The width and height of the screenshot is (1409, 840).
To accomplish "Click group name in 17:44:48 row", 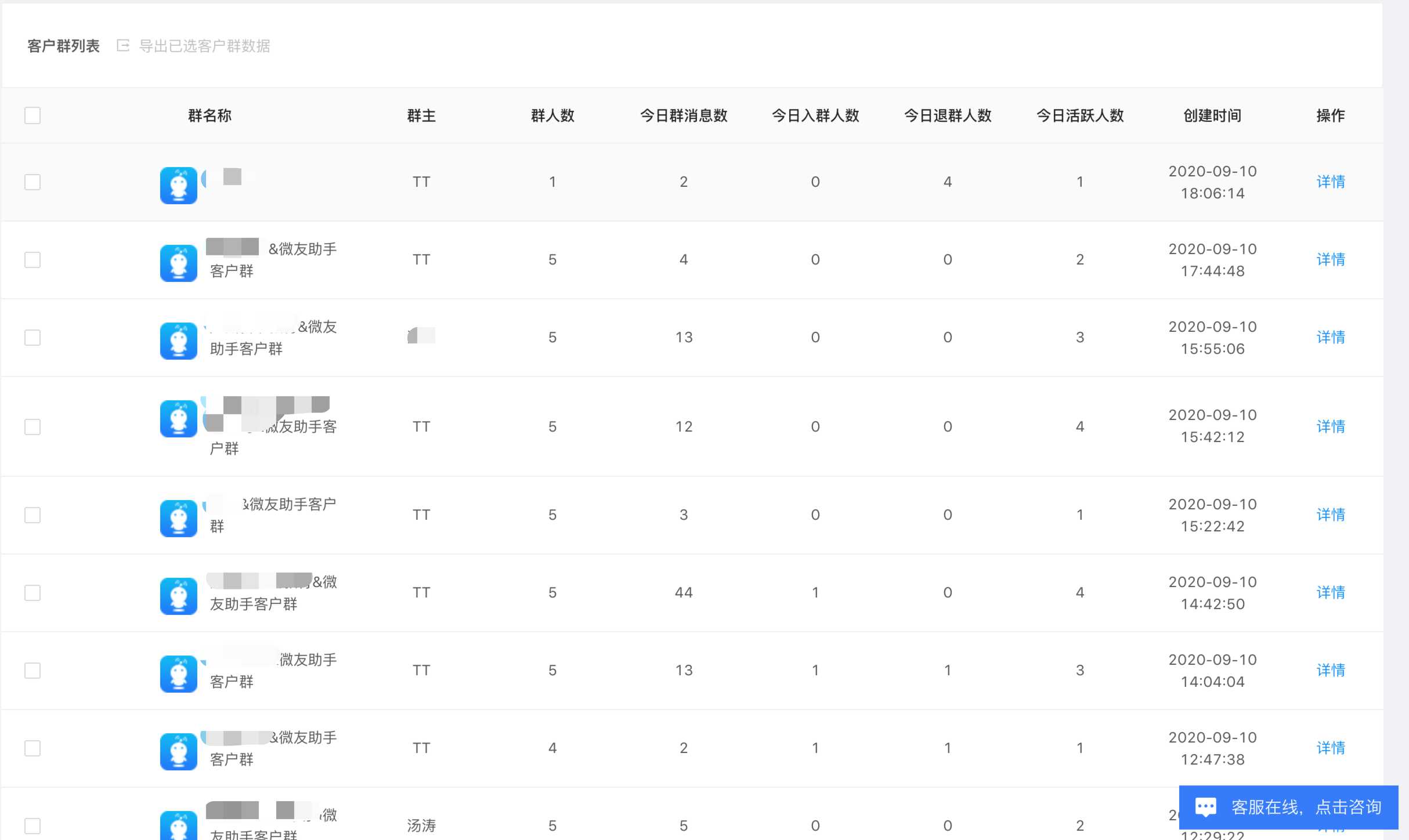I will [x=272, y=259].
